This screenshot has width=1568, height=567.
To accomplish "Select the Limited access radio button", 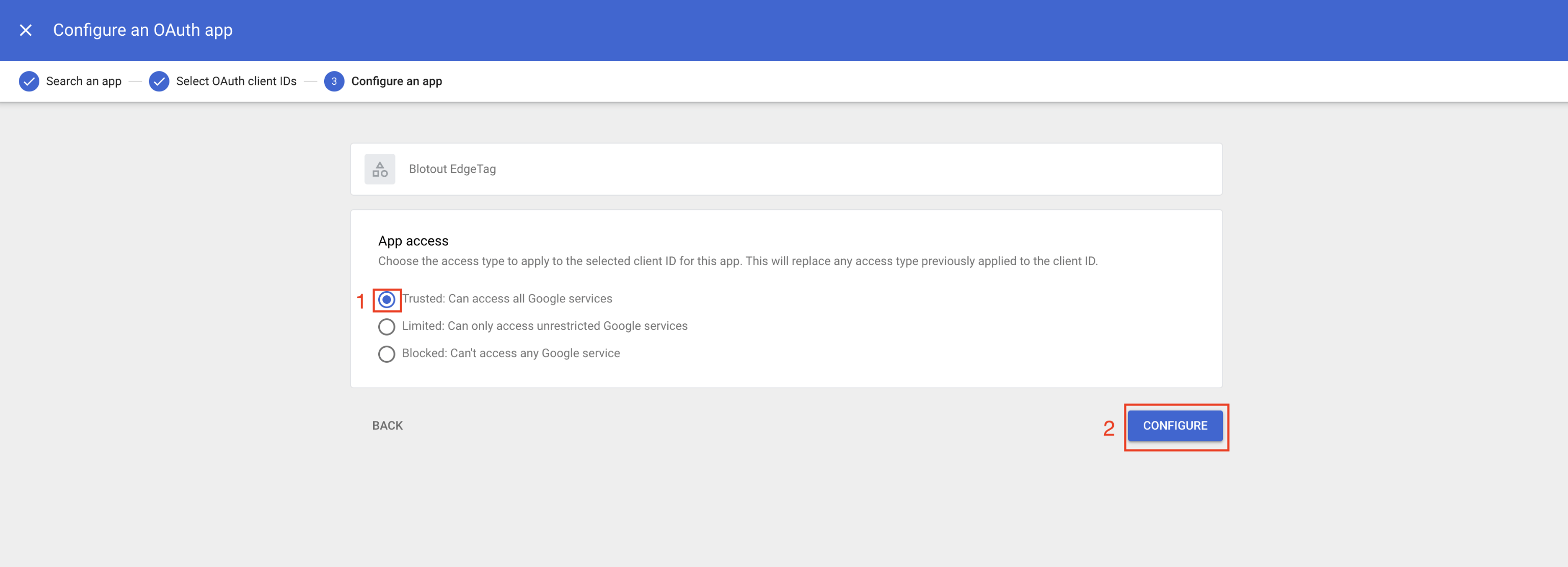I will click(x=386, y=326).
